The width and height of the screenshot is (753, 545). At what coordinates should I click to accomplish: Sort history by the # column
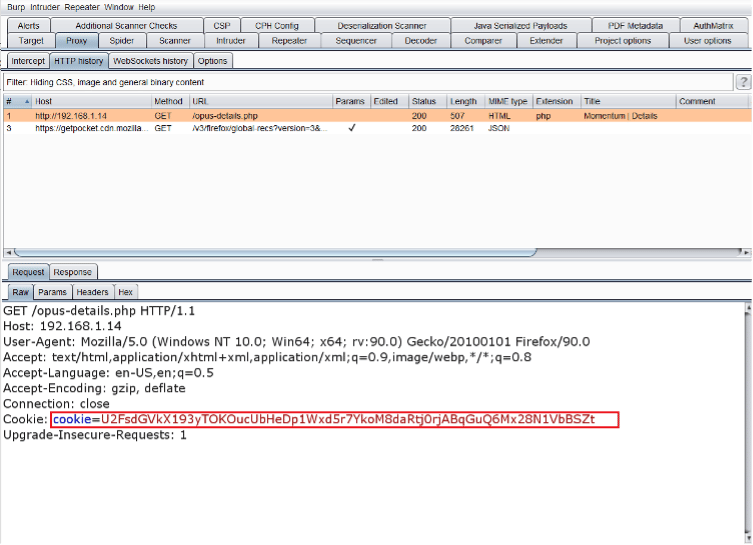click(x=15, y=102)
